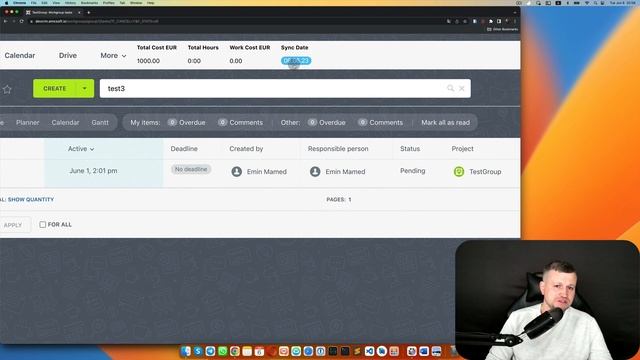Screen dimensions: 640x360
Task: Click the June 1, 2:01 pm cell
Action: [x=93, y=171]
